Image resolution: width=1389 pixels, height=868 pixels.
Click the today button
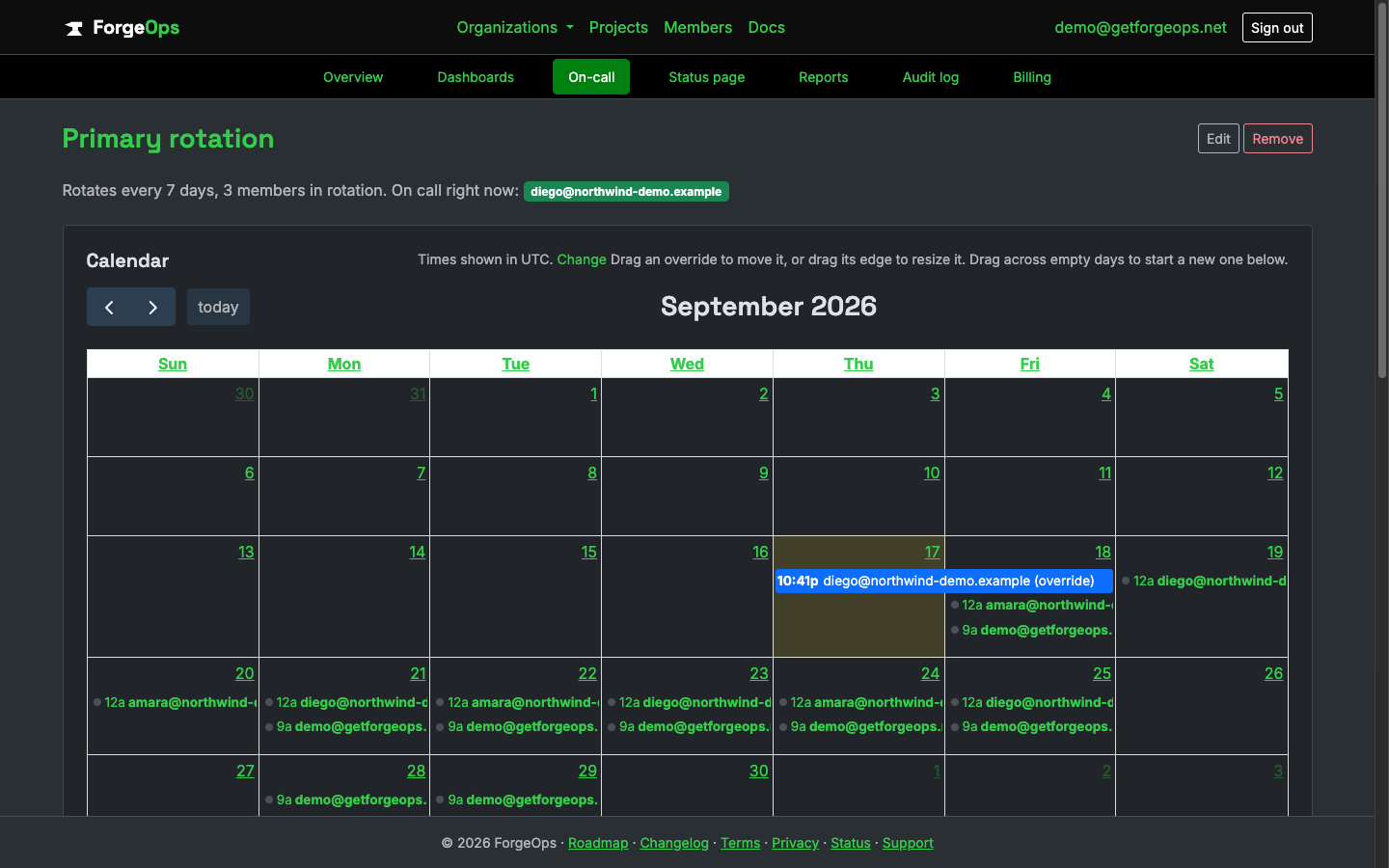(x=218, y=307)
